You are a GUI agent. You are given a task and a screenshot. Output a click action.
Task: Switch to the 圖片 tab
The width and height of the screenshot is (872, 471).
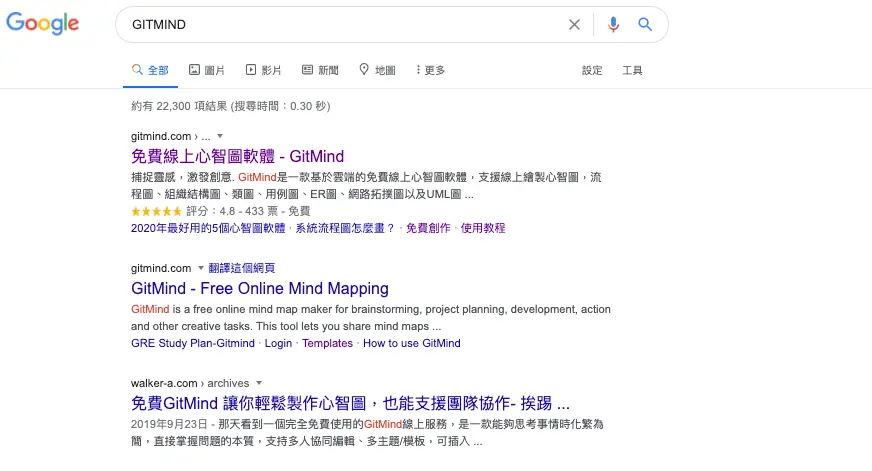207,70
